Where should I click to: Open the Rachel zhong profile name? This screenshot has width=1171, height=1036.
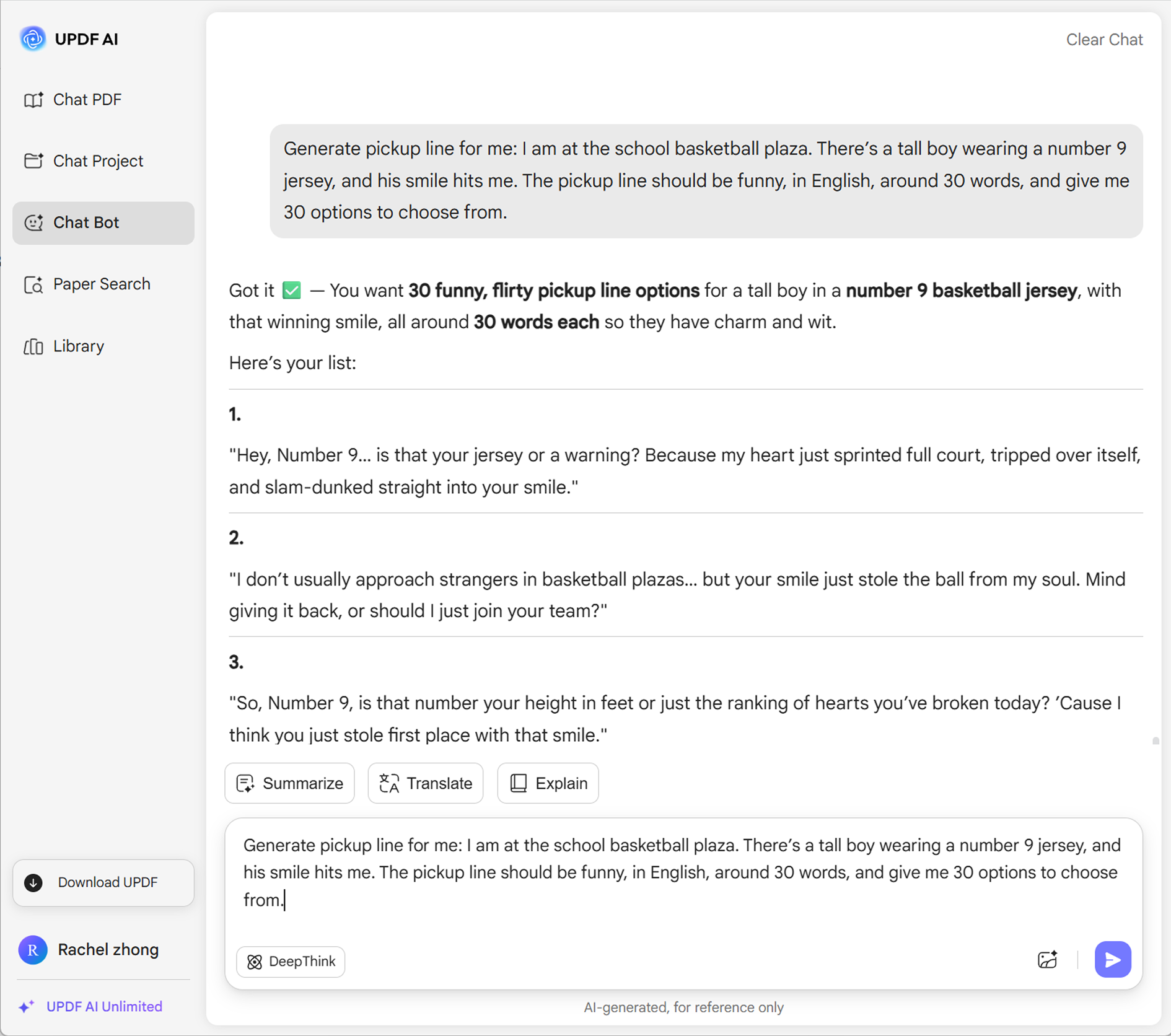pyautogui.click(x=108, y=950)
